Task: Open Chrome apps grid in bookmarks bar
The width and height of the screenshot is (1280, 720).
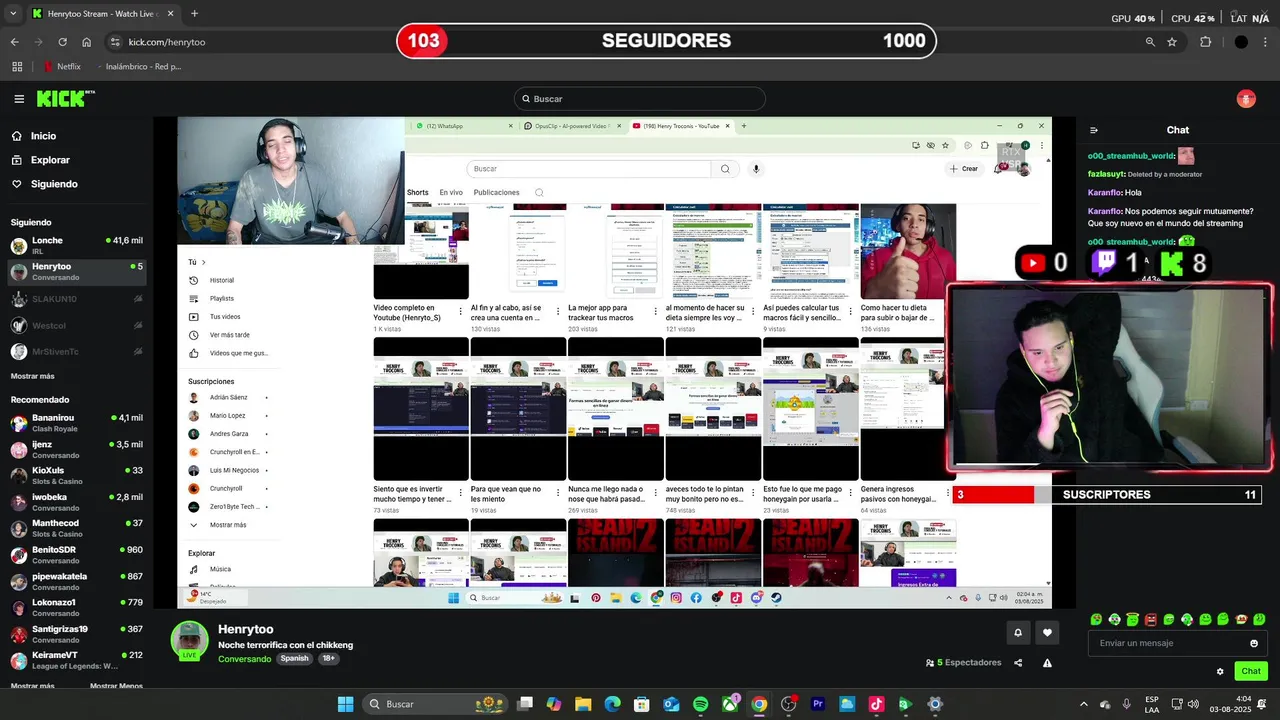Action: [17, 67]
